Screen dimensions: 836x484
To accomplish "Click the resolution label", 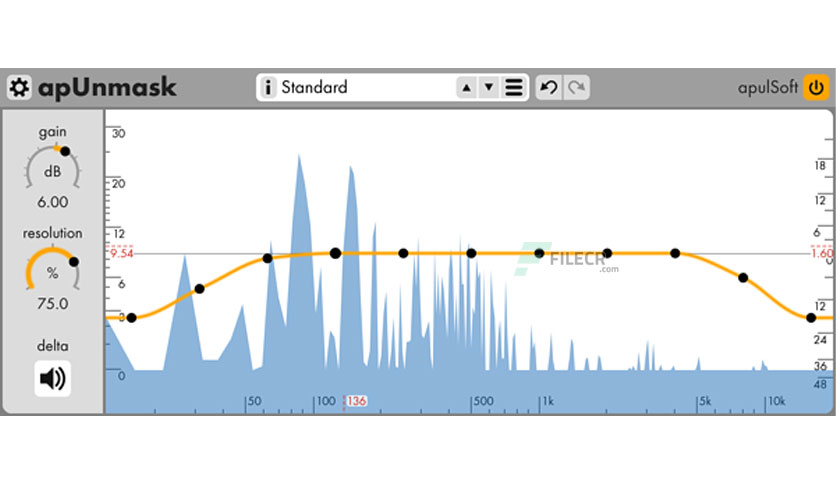I will click(x=52, y=233).
